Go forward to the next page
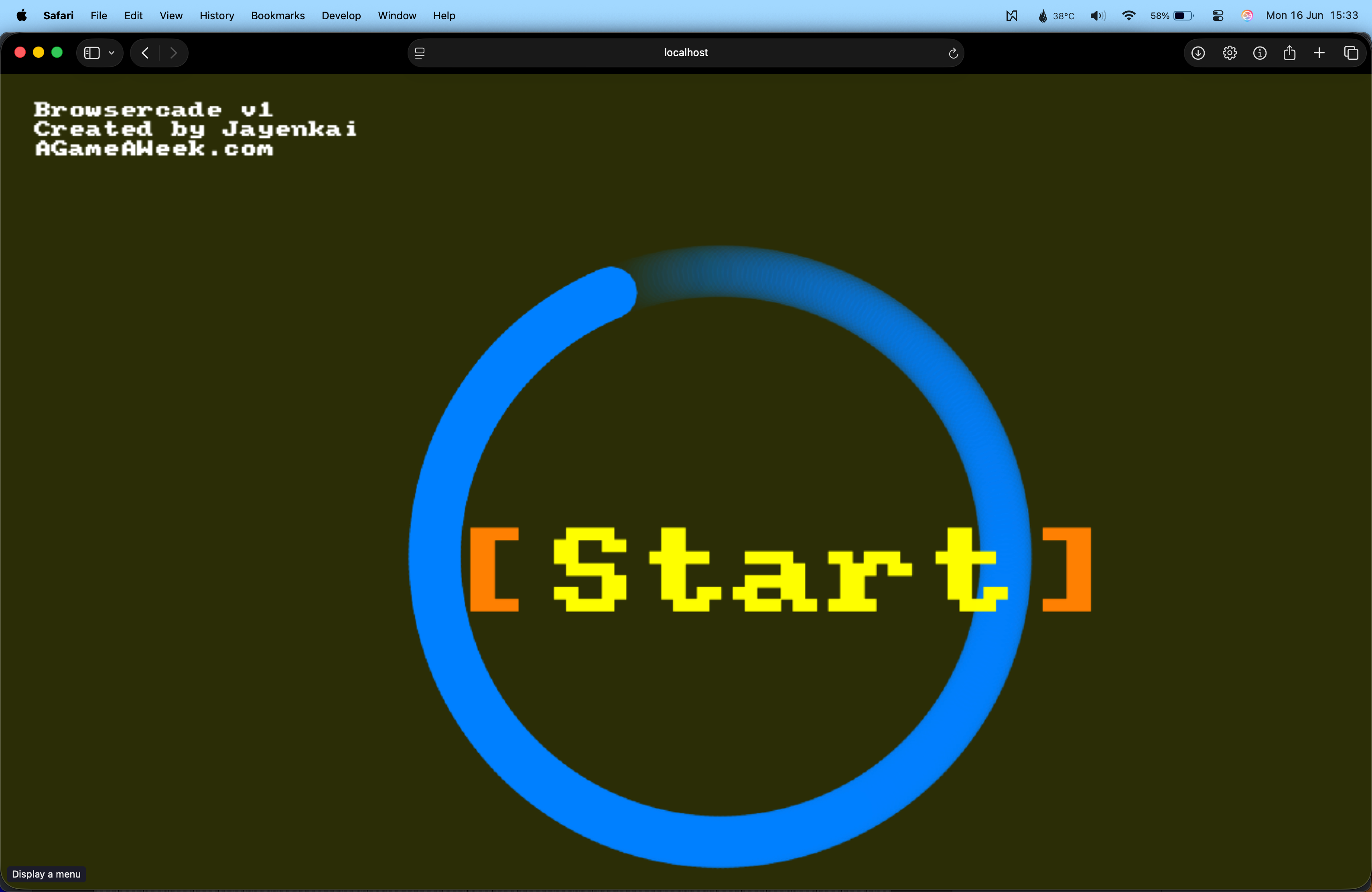 coord(174,53)
